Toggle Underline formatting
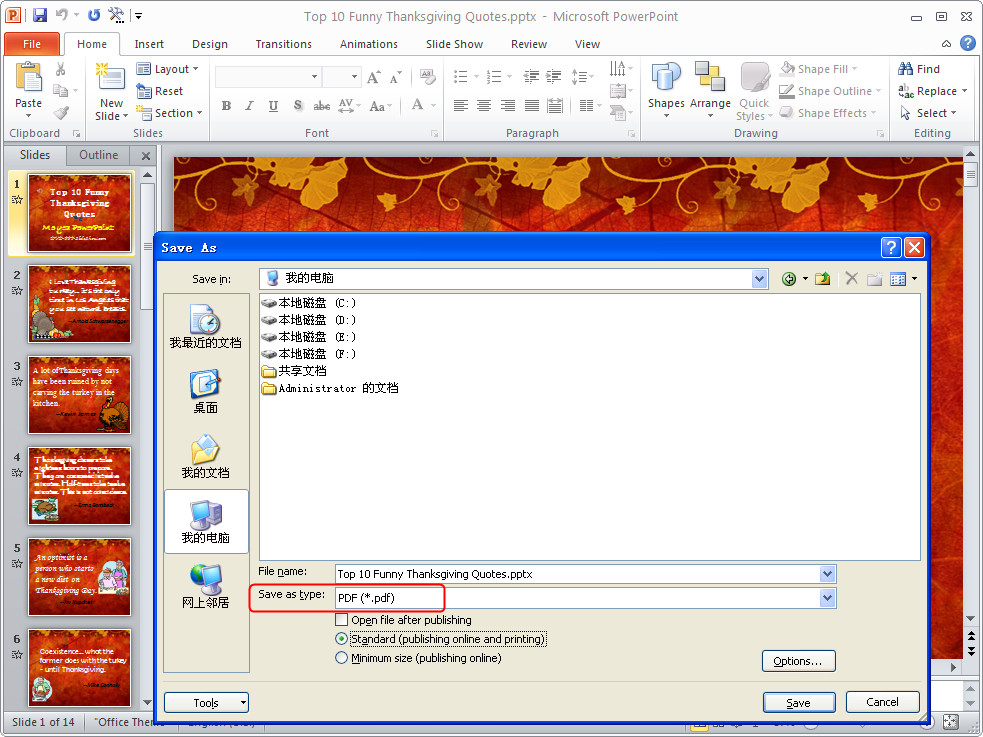Image resolution: width=983 pixels, height=737 pixels. [x=273, y=106]
